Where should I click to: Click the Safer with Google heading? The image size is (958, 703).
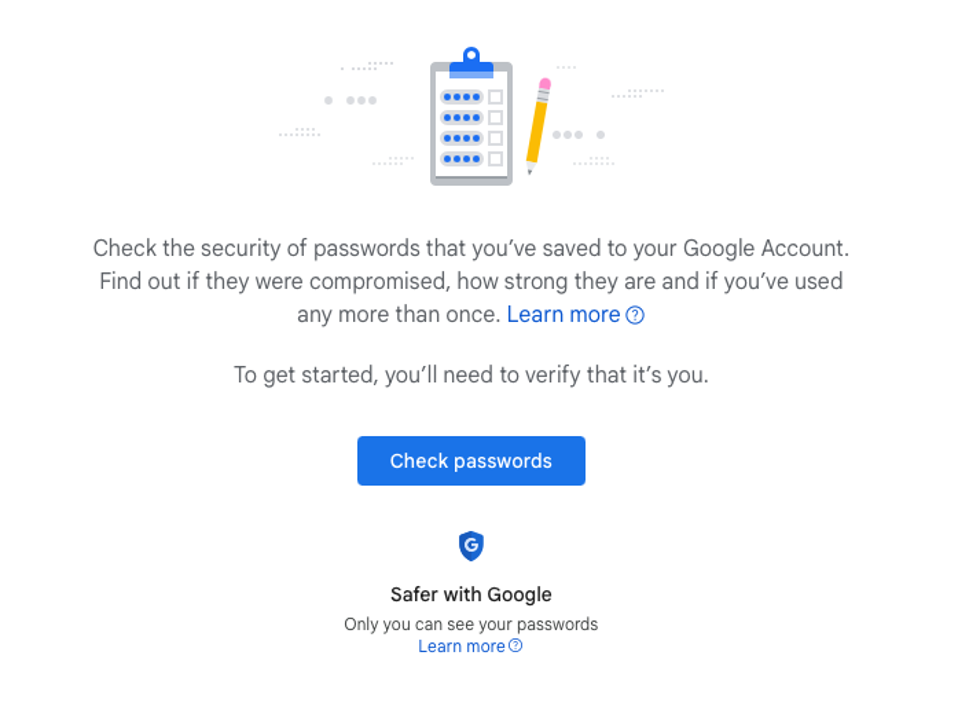[471, 594]
